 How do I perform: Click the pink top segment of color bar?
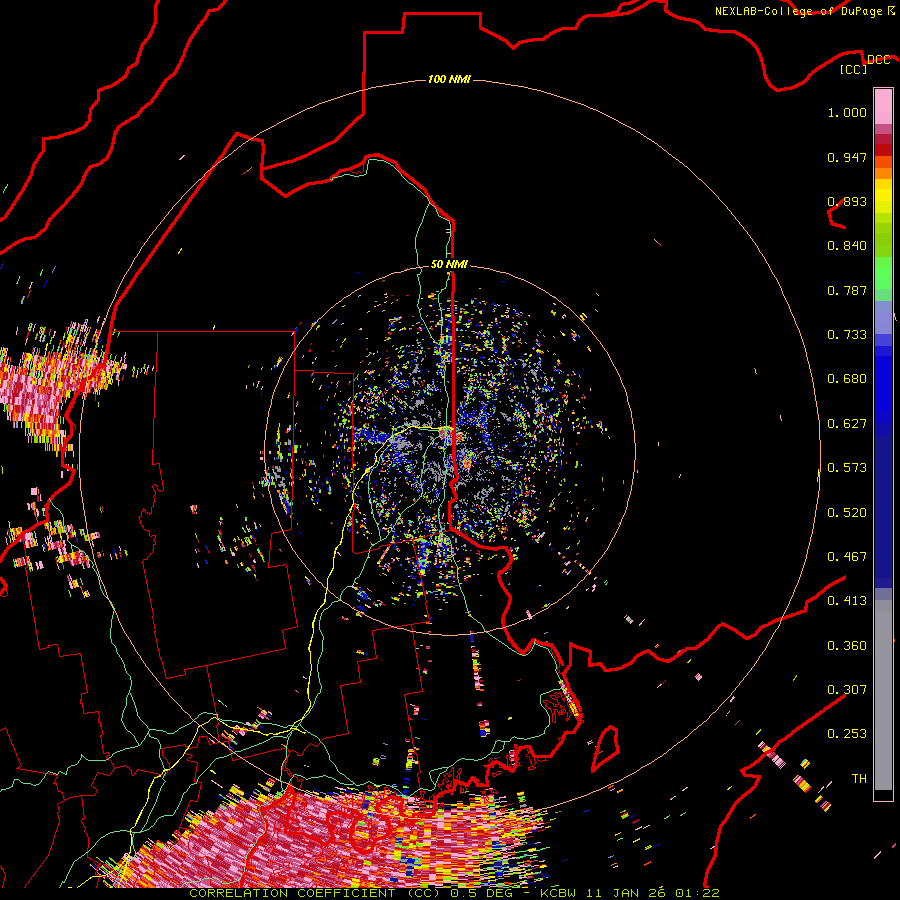pos(883,106)
